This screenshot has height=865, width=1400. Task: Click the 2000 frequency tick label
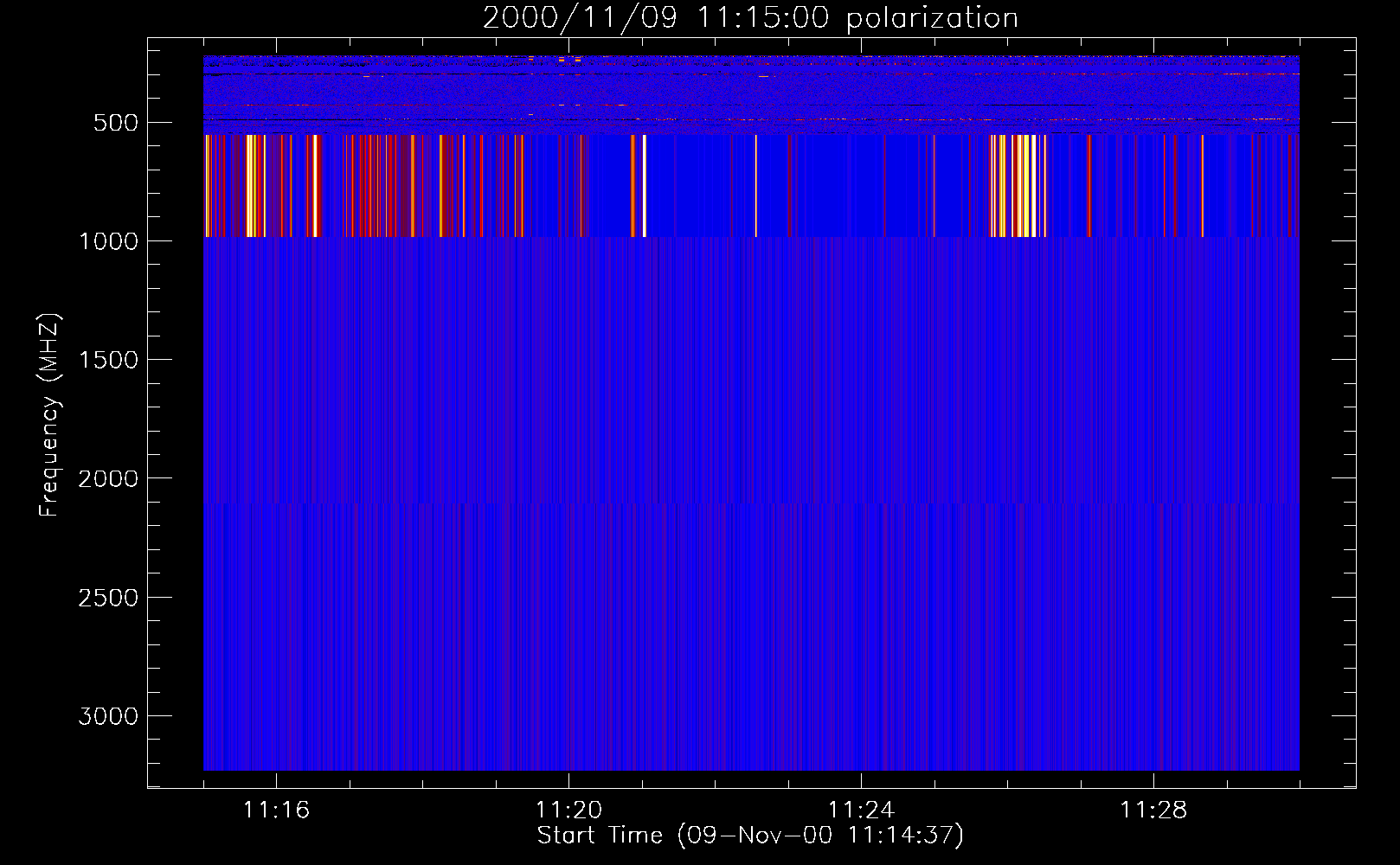click(108, 479)
